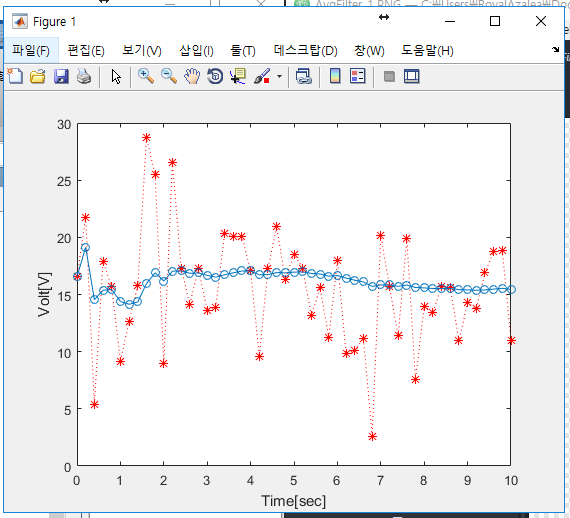Minimize the Figure 1 window
Image resolution: width=570 pixels, height=518 pixels.
pyautogui.click(x=450, y=21)
